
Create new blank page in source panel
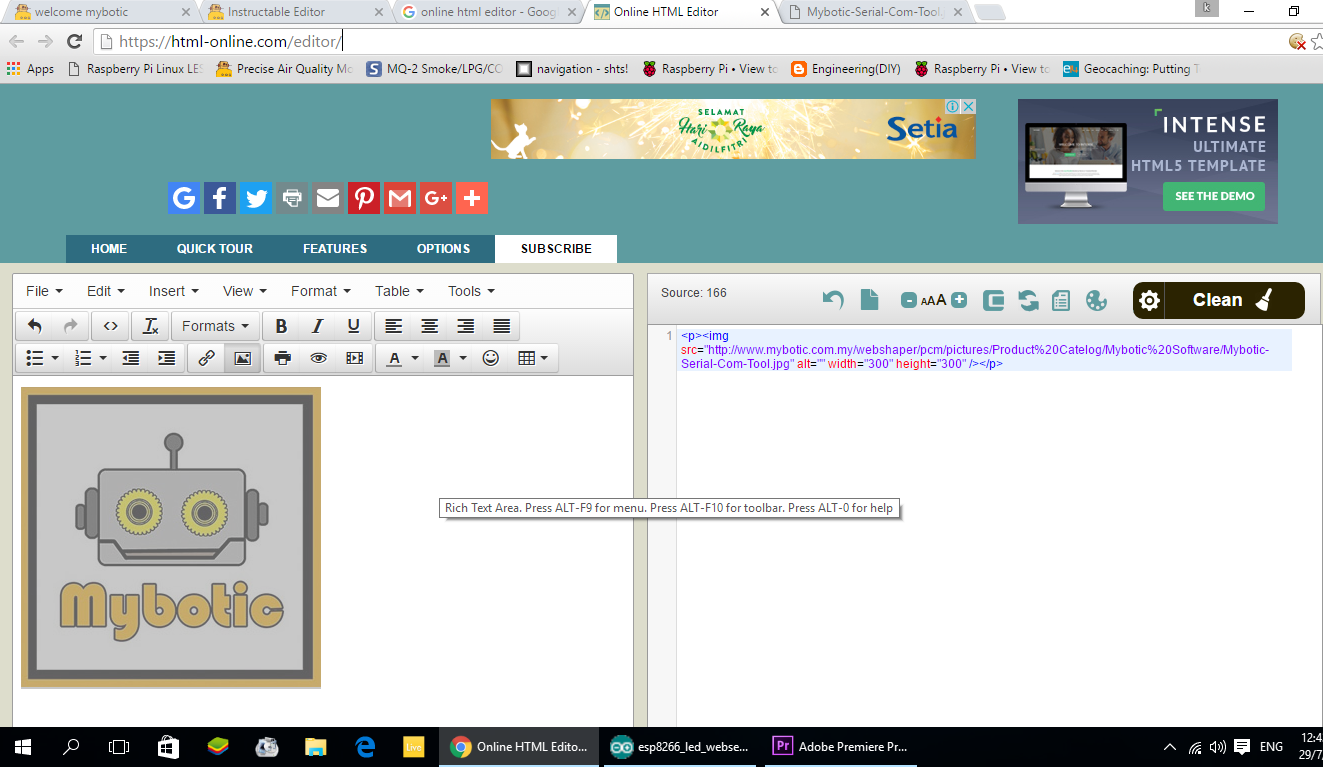click(870, 299)
